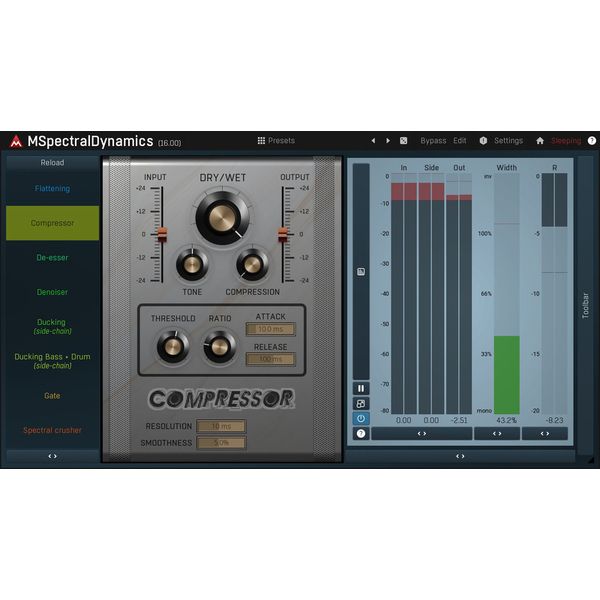
Task: Click the INPUT gain slider handle
Action: tap(162, 235)
